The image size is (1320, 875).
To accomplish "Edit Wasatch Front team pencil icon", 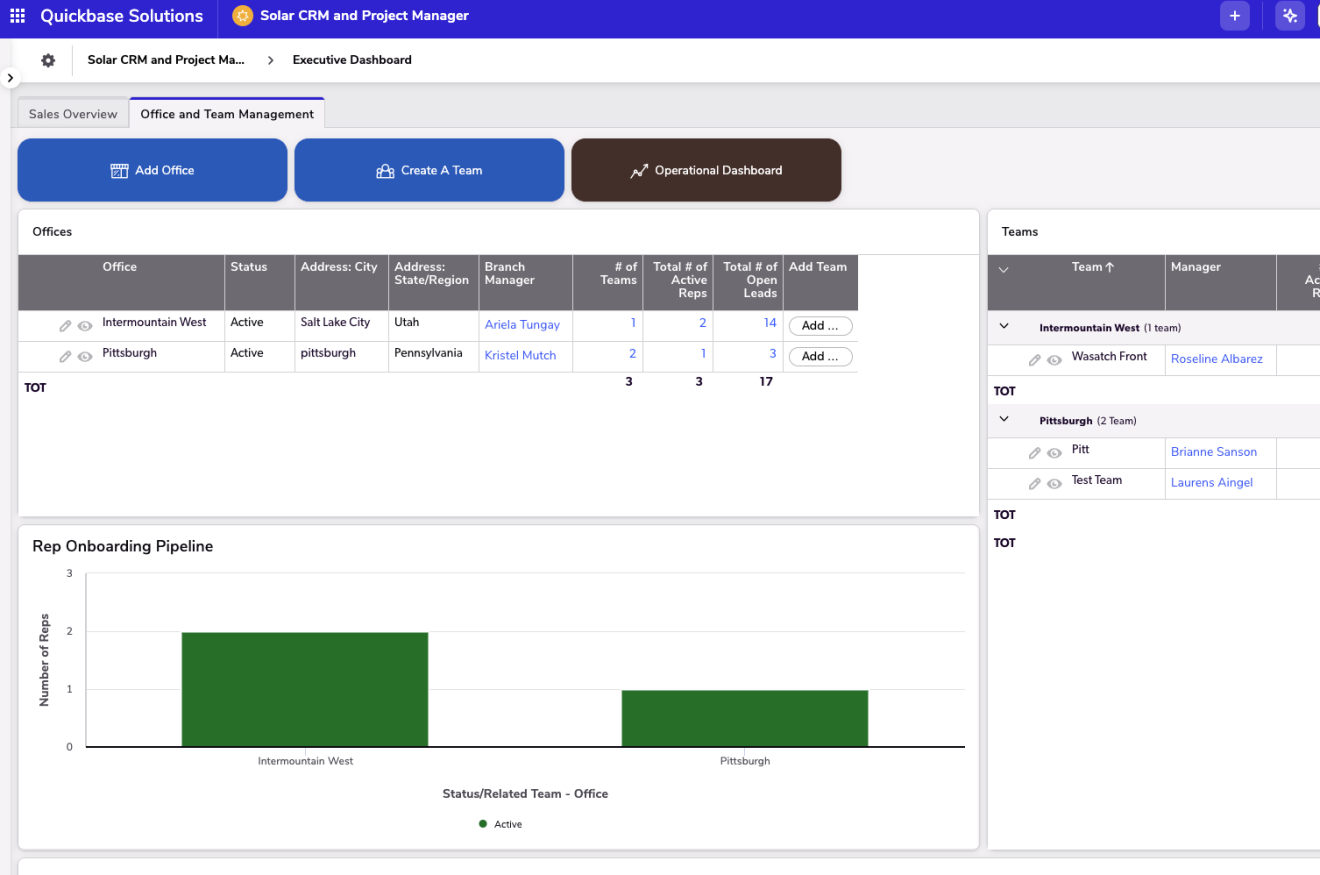I will (1035, 360).
